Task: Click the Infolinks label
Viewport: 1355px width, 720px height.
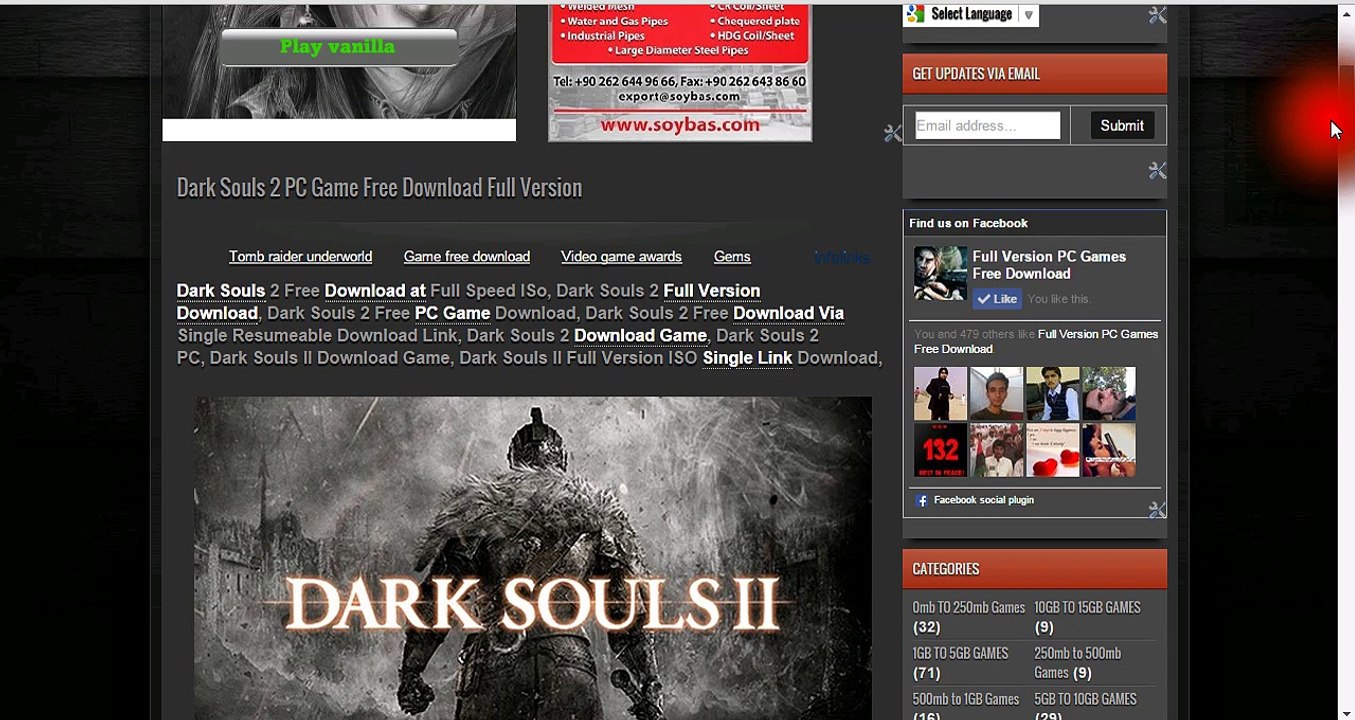Action: pos(841,257)
